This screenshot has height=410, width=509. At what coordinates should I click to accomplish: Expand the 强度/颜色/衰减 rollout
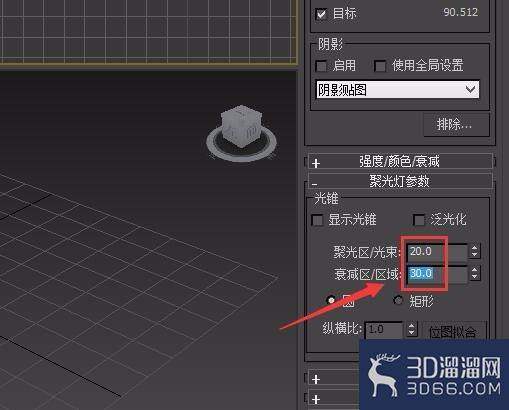(x=400, y=162)
